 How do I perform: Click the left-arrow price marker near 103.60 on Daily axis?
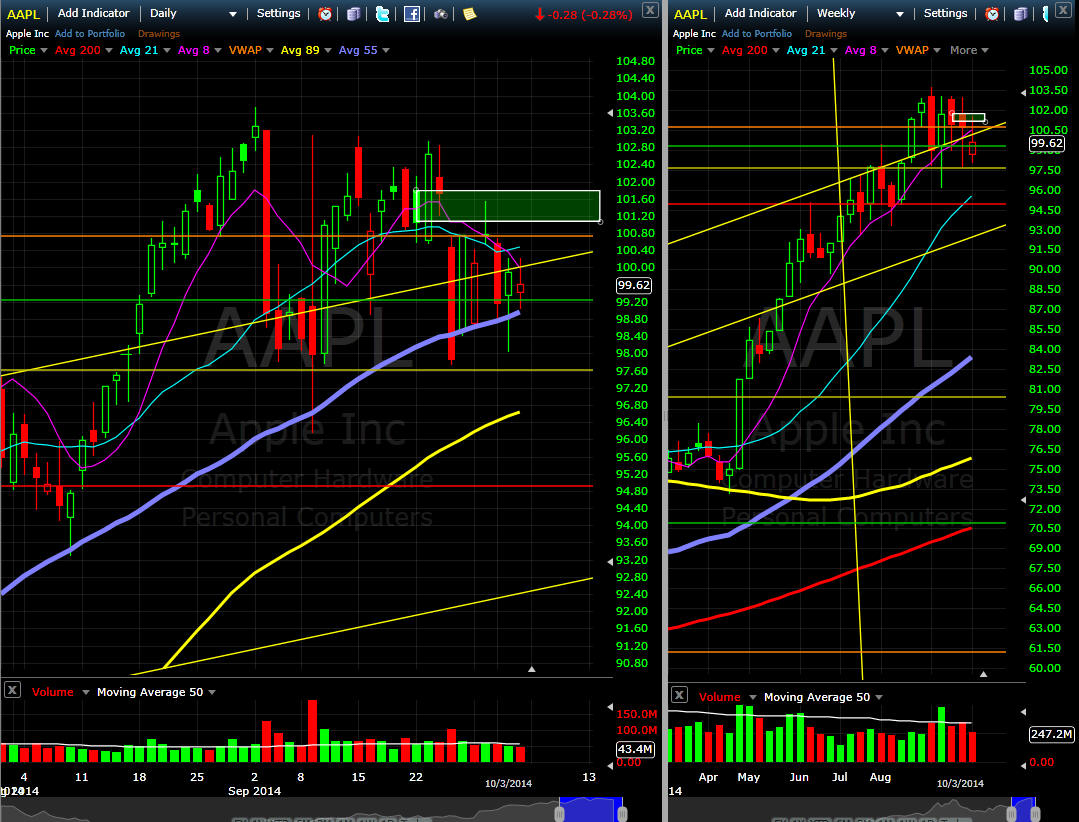[610, 113]
